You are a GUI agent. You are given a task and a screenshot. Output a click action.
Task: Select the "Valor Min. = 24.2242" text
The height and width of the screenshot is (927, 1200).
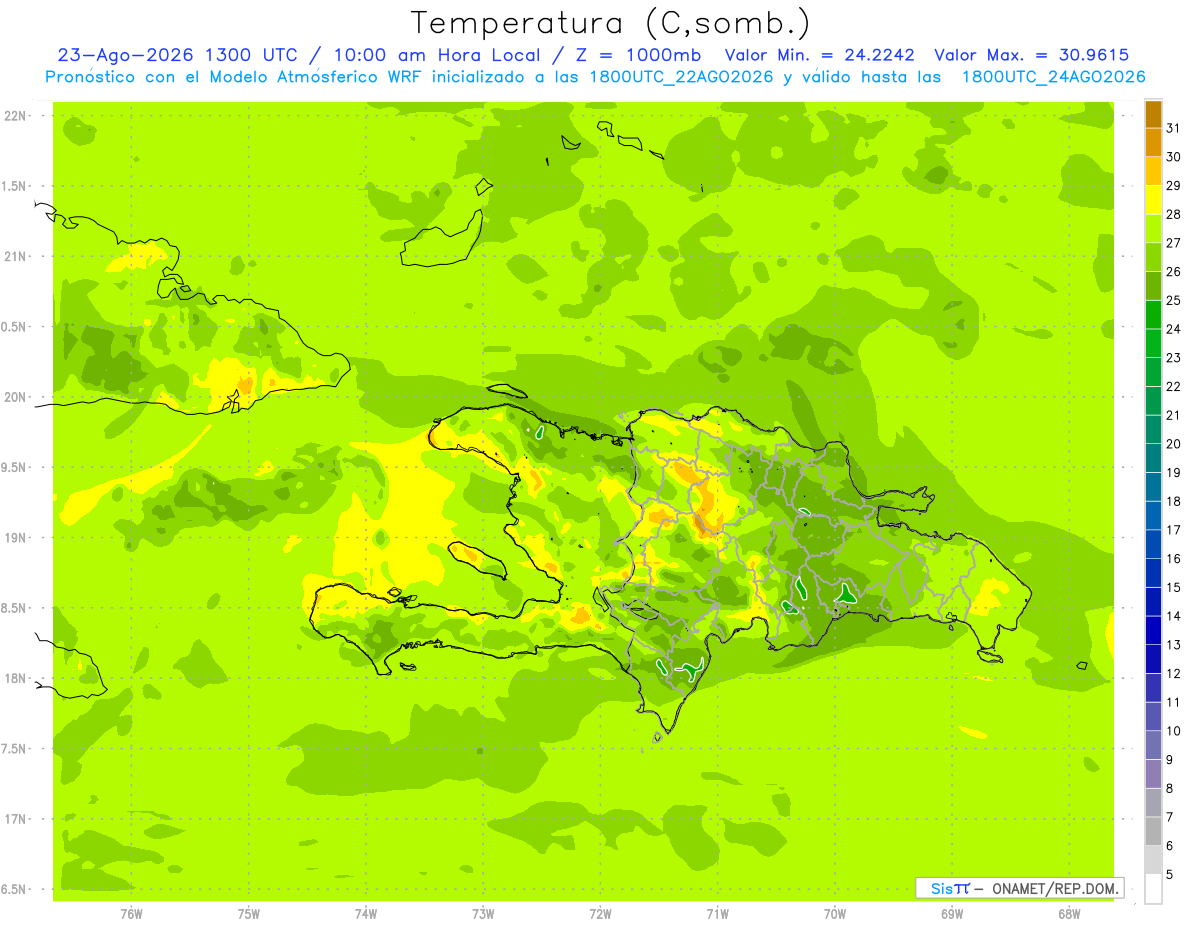(x=820, y=55)
